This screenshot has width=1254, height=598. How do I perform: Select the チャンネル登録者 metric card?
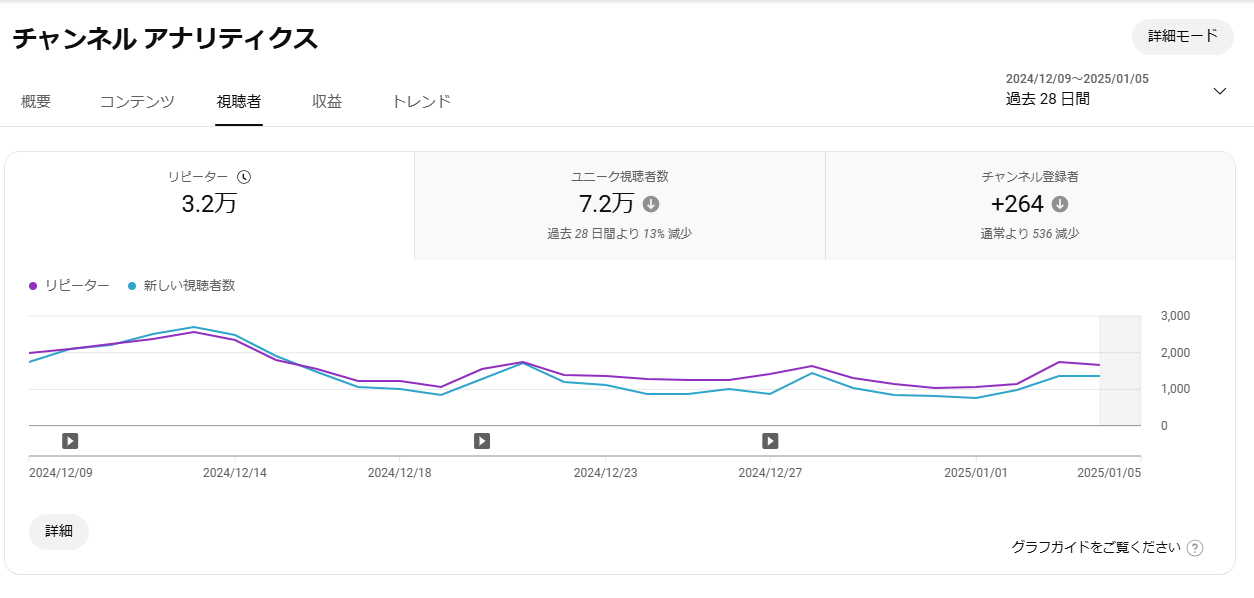1030,206
